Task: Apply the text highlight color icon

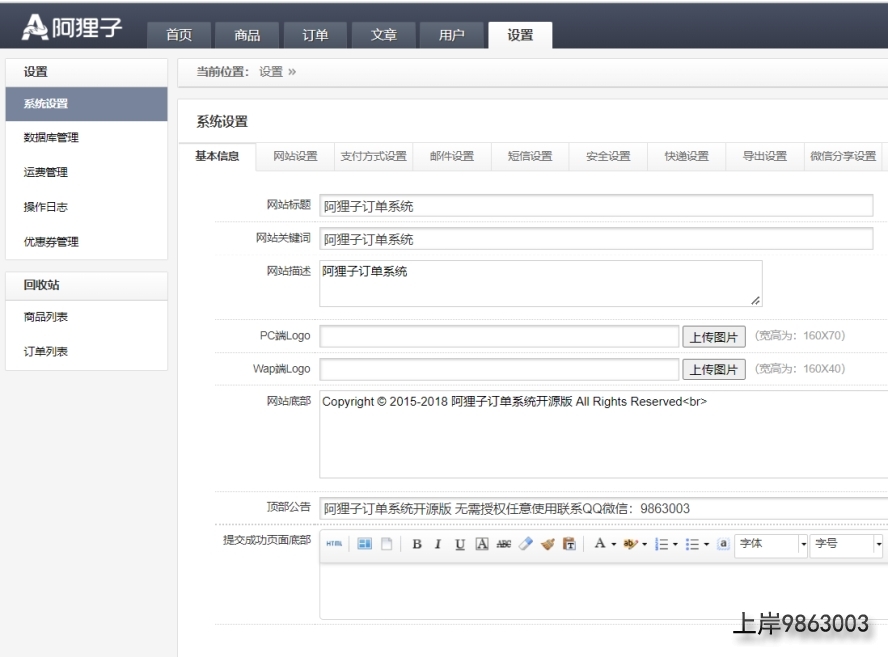Action: pyautogui.click(x=630, y=544)
